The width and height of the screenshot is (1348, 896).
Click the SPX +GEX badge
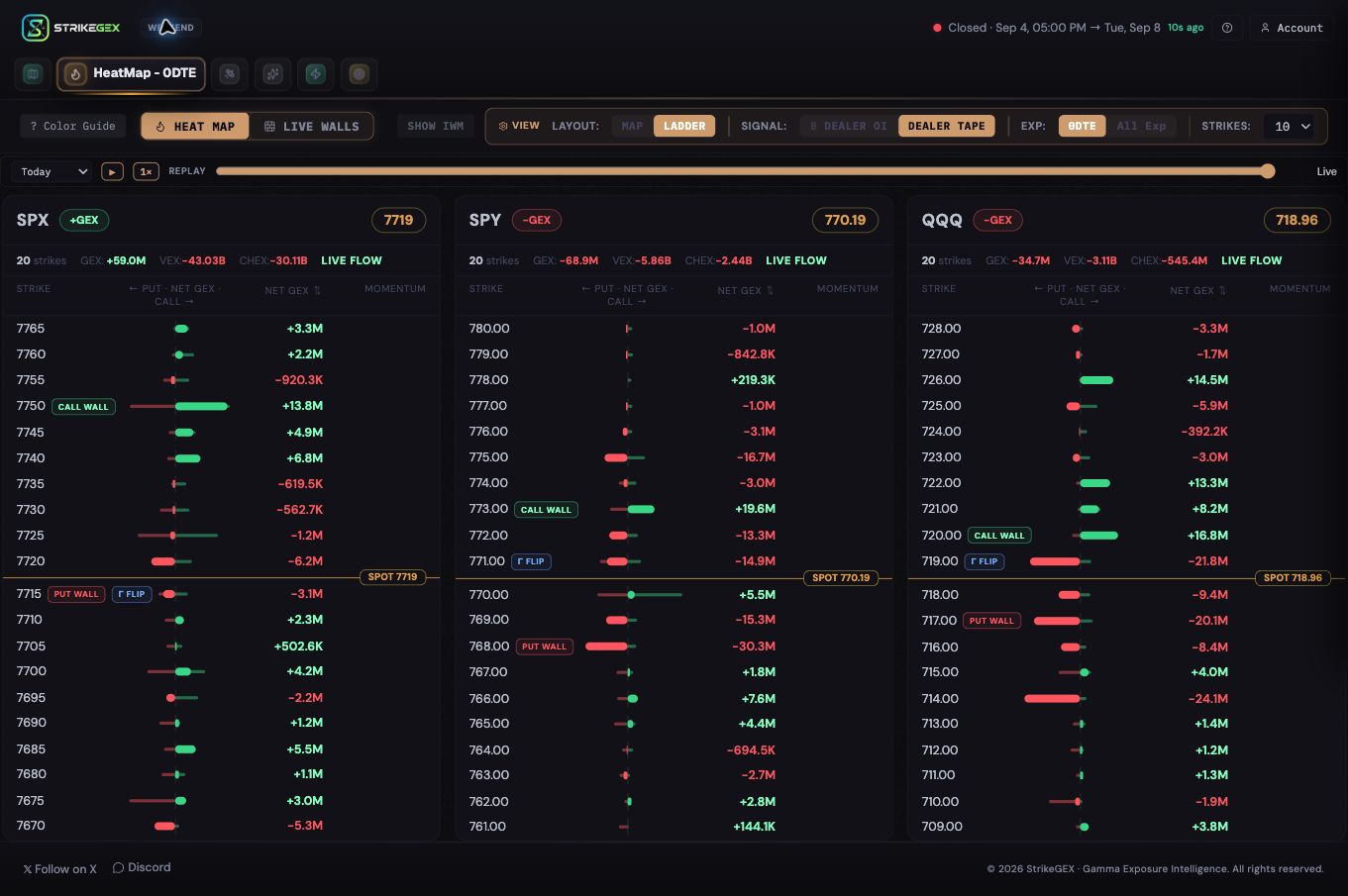84,220
